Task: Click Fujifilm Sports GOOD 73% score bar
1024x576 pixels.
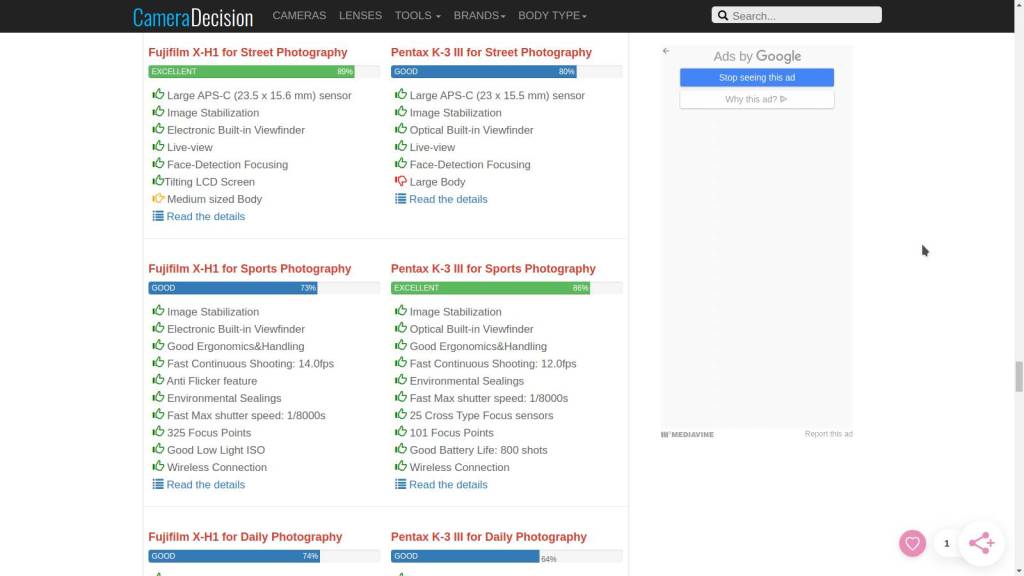Action: pos(232,288)
